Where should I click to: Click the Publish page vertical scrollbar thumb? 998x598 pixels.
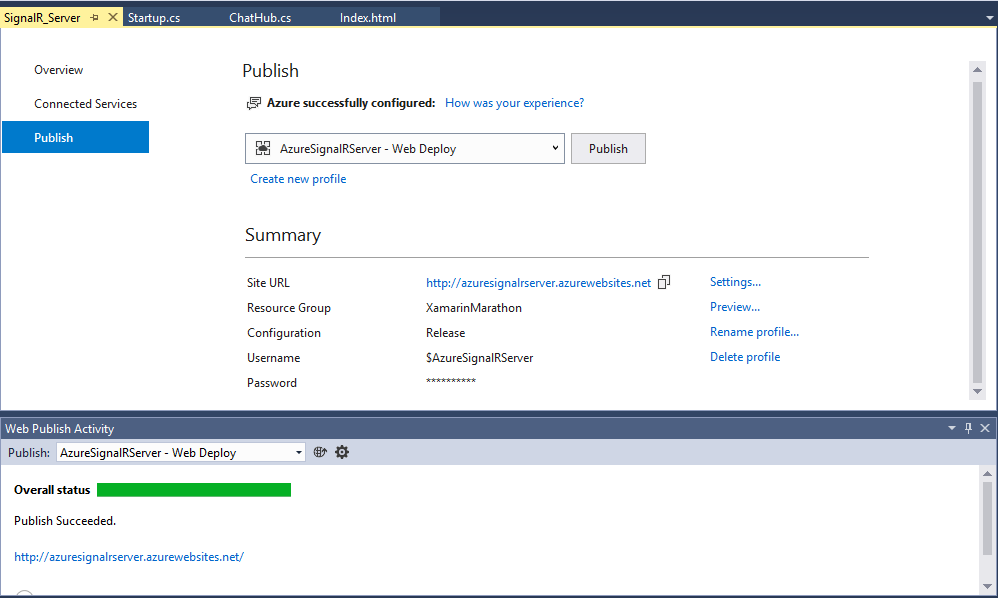978,232
